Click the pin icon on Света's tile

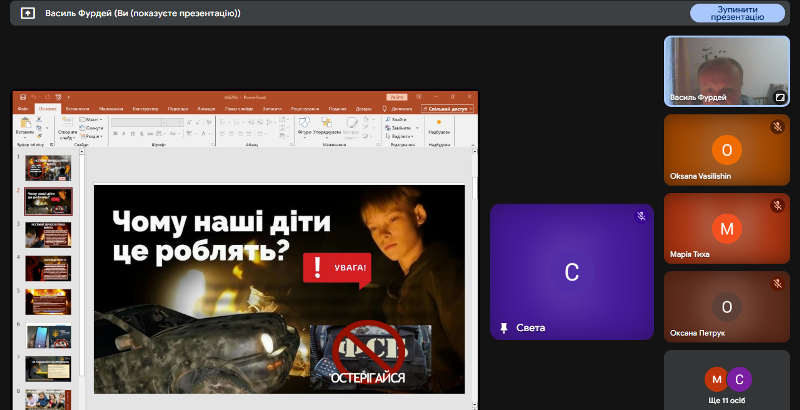(504, 327)
